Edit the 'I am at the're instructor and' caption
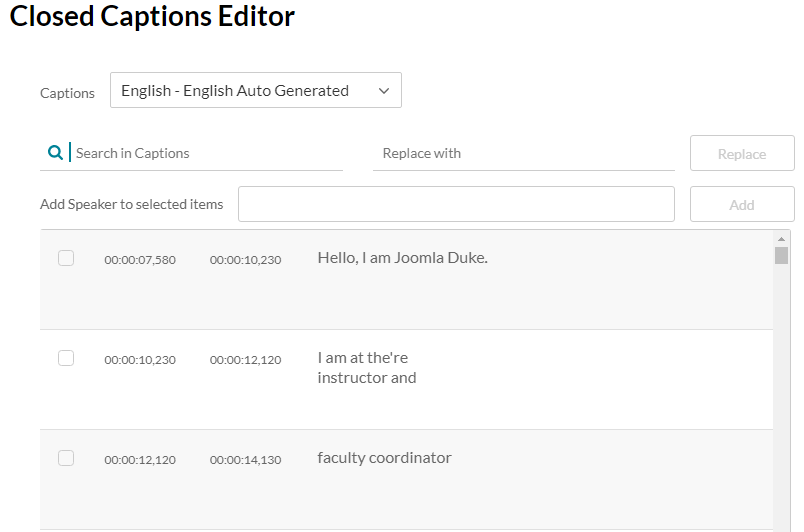The image size is (804, 532). pos(366,368)
